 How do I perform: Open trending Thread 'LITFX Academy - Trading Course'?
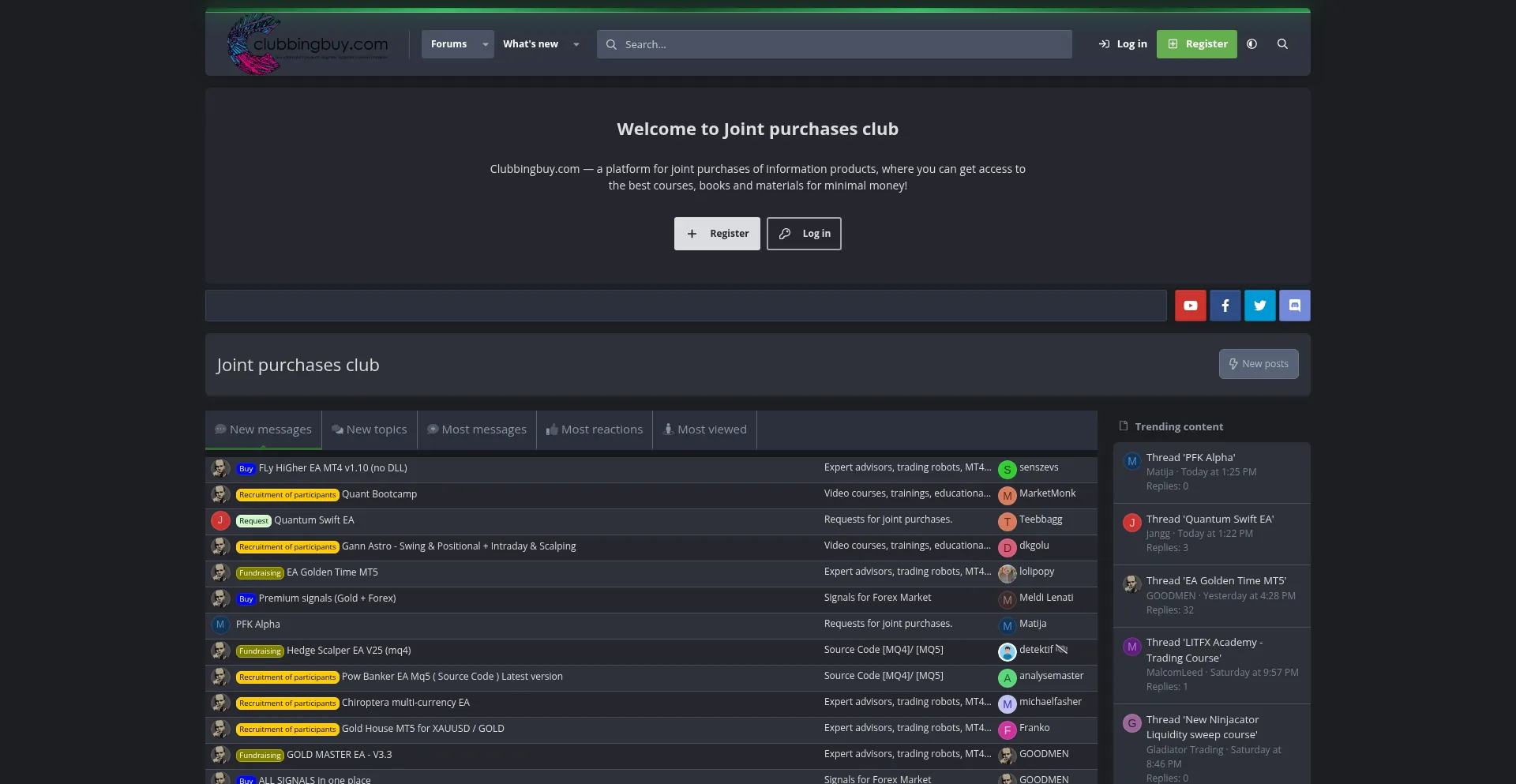[x=1204, y=650]
